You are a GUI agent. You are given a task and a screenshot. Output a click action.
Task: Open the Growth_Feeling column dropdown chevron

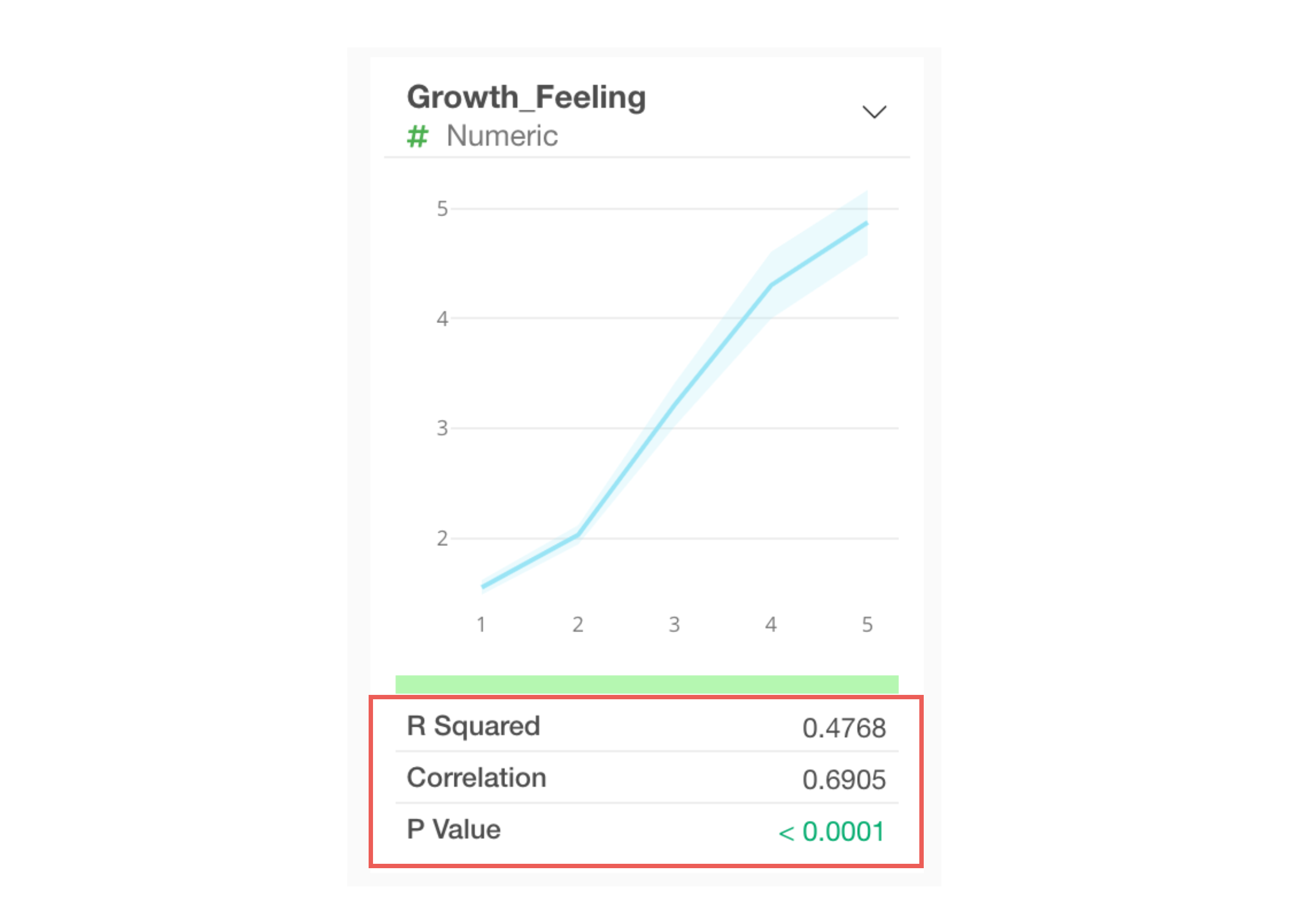pos(874,112)
